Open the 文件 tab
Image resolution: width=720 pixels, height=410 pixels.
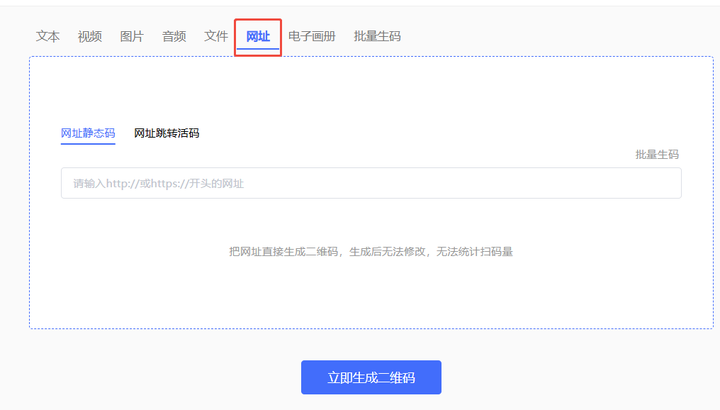coord(216,36)
